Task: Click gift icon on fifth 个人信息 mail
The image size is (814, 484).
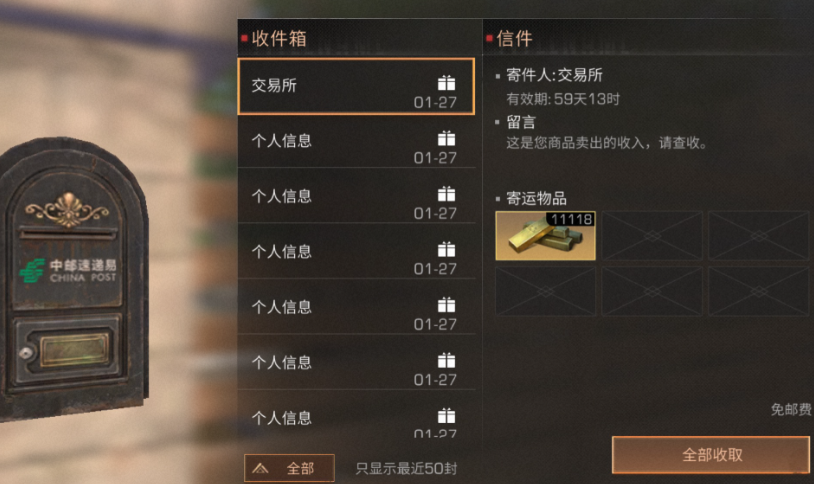Action: point(446,361)
